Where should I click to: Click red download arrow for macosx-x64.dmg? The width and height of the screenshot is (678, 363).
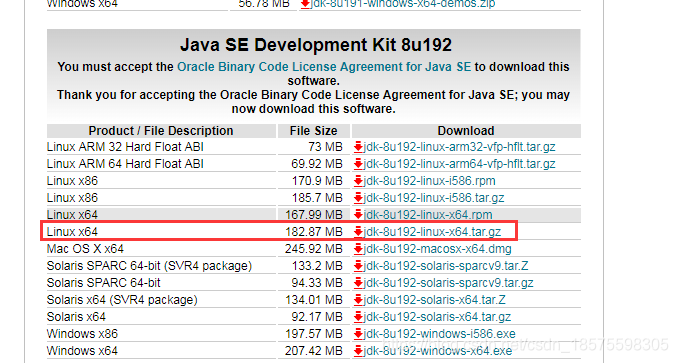coord(358,249)
